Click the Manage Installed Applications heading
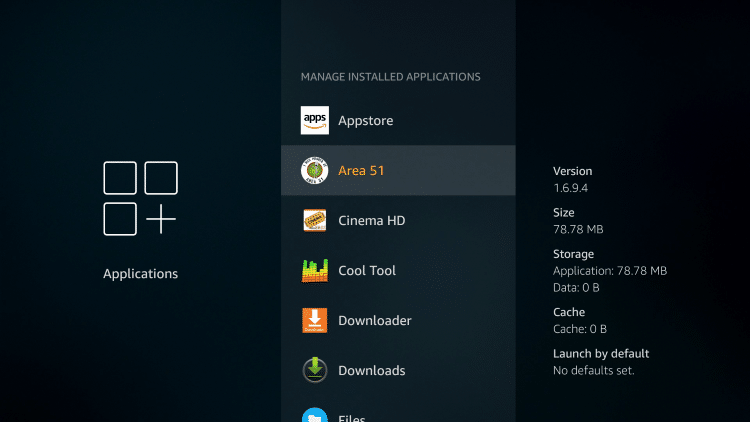750x422 pixels. pos(390,77)
